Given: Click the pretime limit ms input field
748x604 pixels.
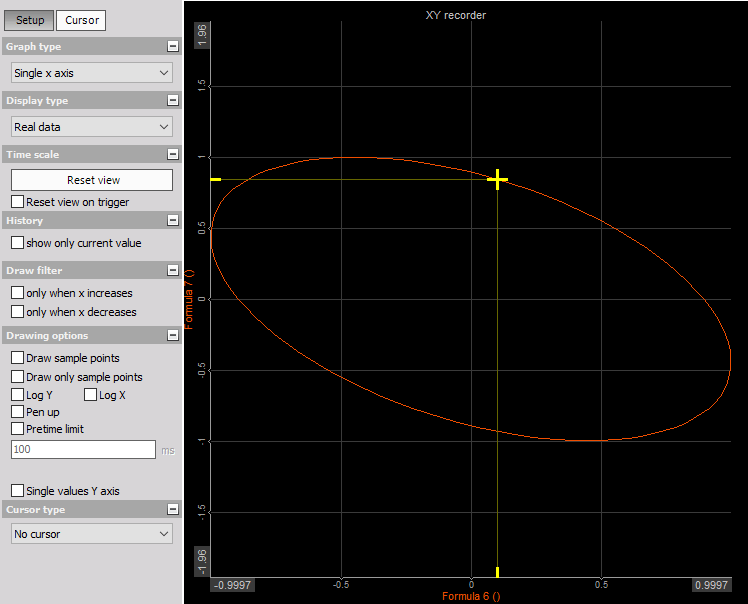Looking at the screenshot, I should point(83,449).
